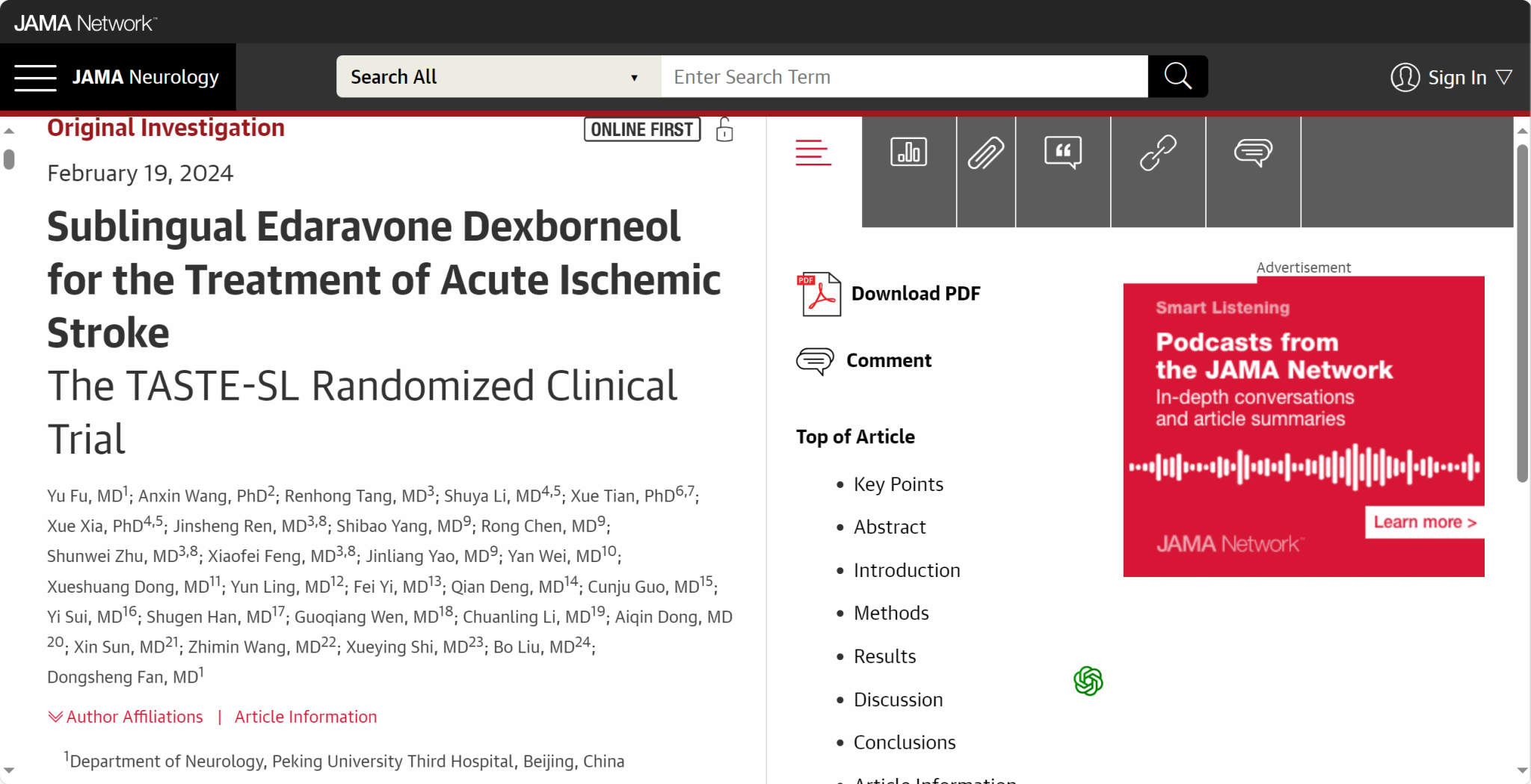Image resolution: width=1531 pixels, height=784 pixels.
Task: Go to the Methods section
Action: click(891, 613)
